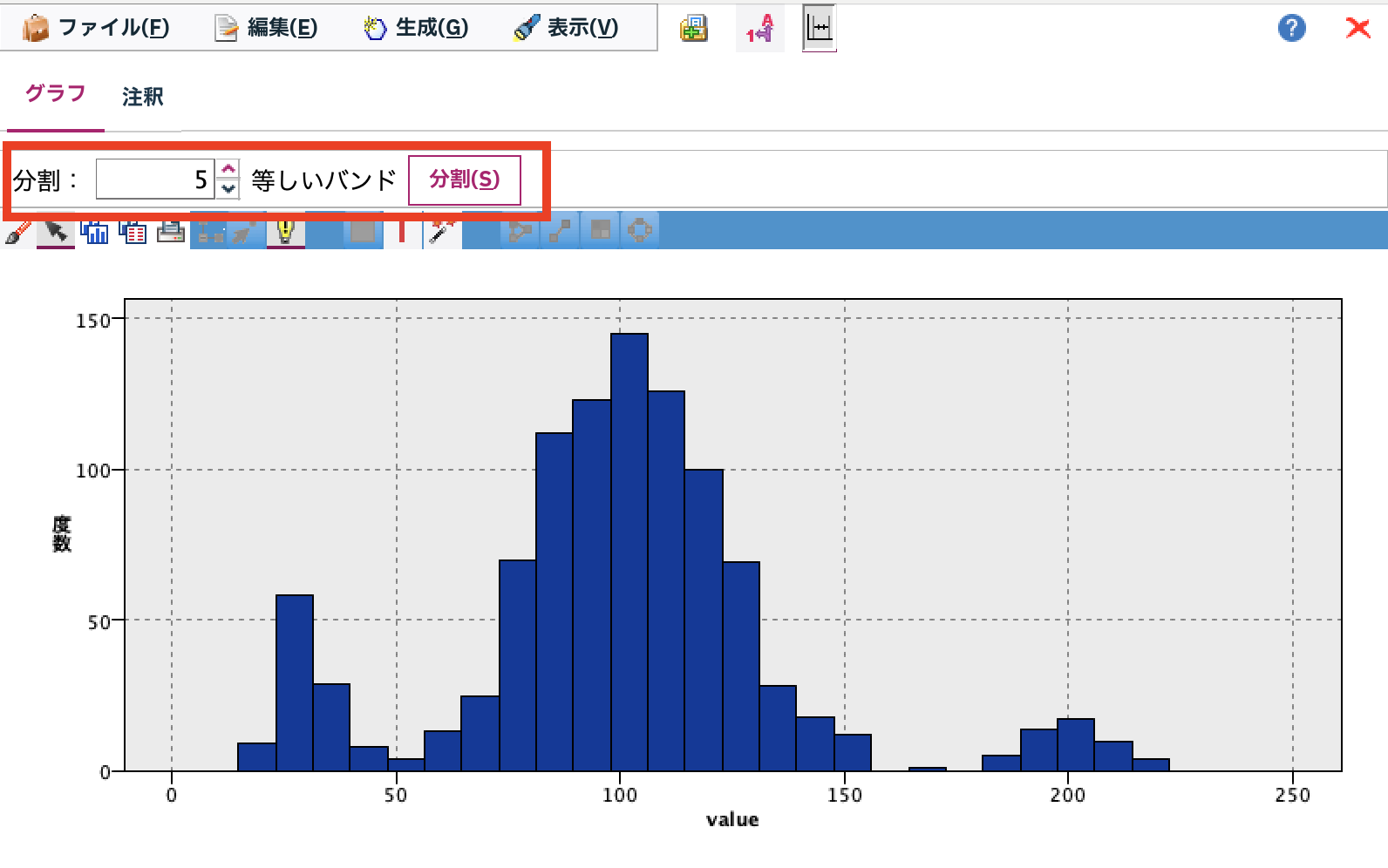Open the 表示(V) menu
The image size is (1388, 868).
point(566,28)
